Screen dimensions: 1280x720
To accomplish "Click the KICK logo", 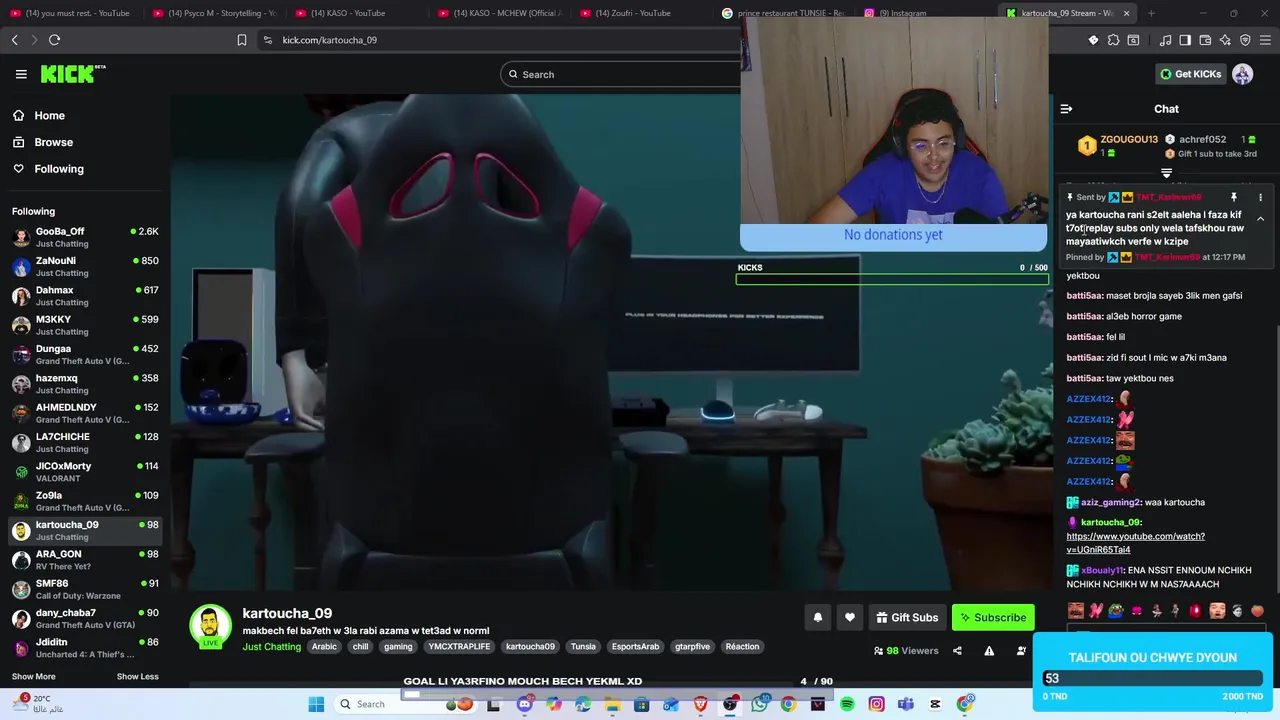I will (x=72, y=74).
